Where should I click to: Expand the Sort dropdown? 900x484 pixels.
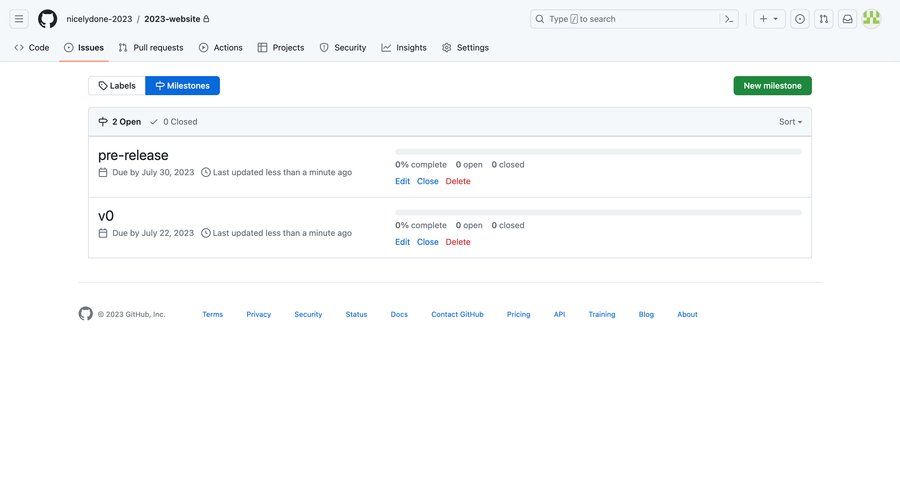pos(790,122)
